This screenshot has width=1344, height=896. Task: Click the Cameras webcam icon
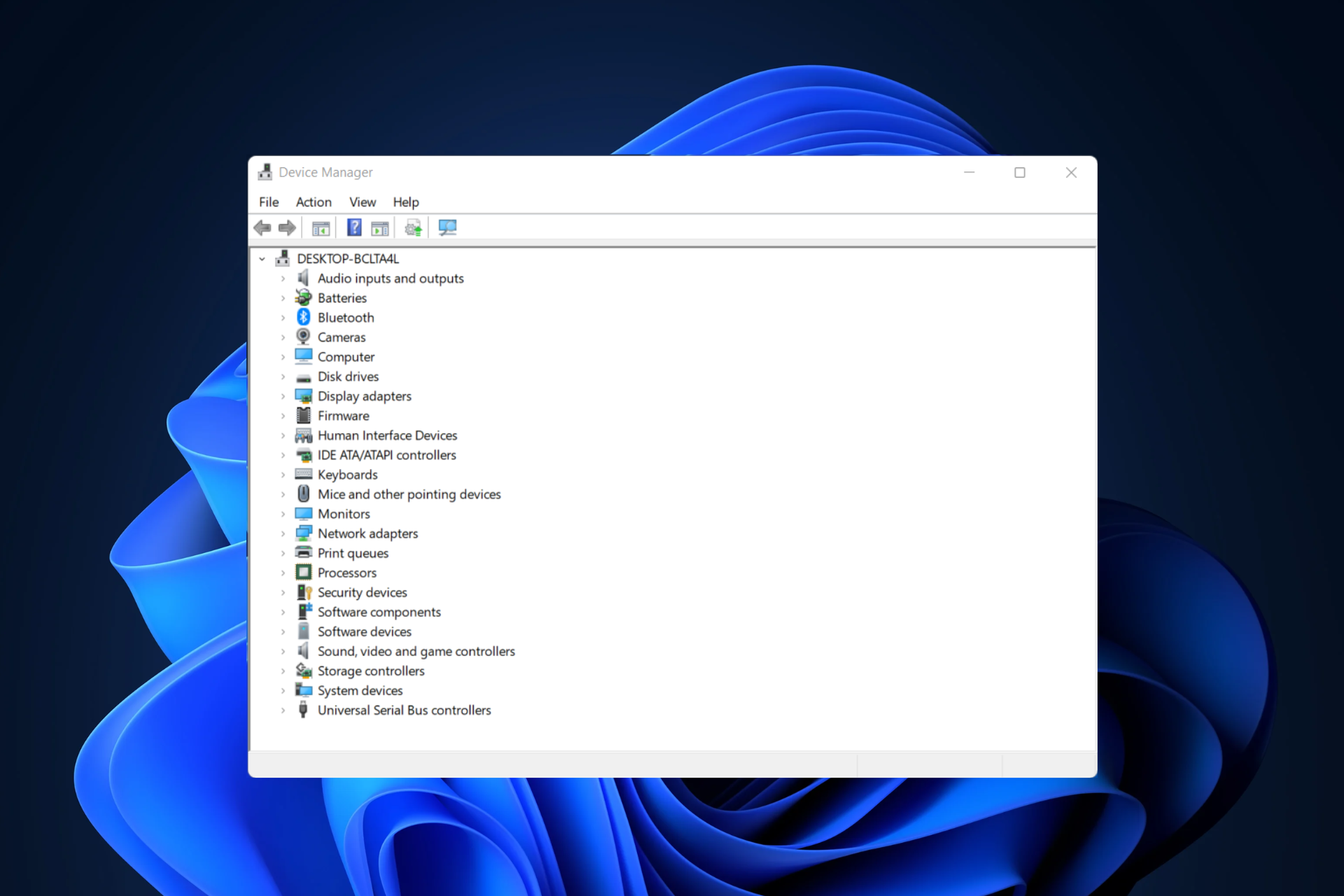[x=303, y=337]
